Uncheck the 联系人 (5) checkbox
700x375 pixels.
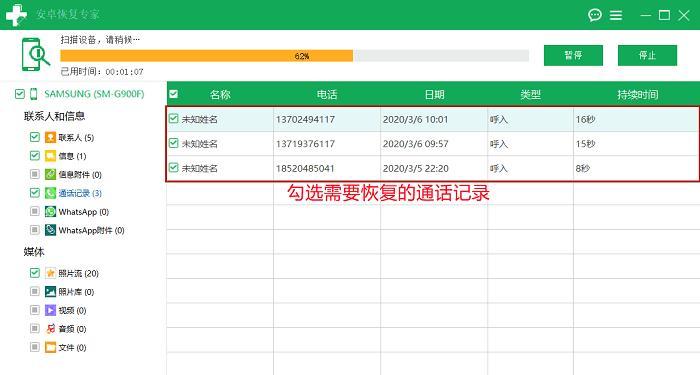34,137
